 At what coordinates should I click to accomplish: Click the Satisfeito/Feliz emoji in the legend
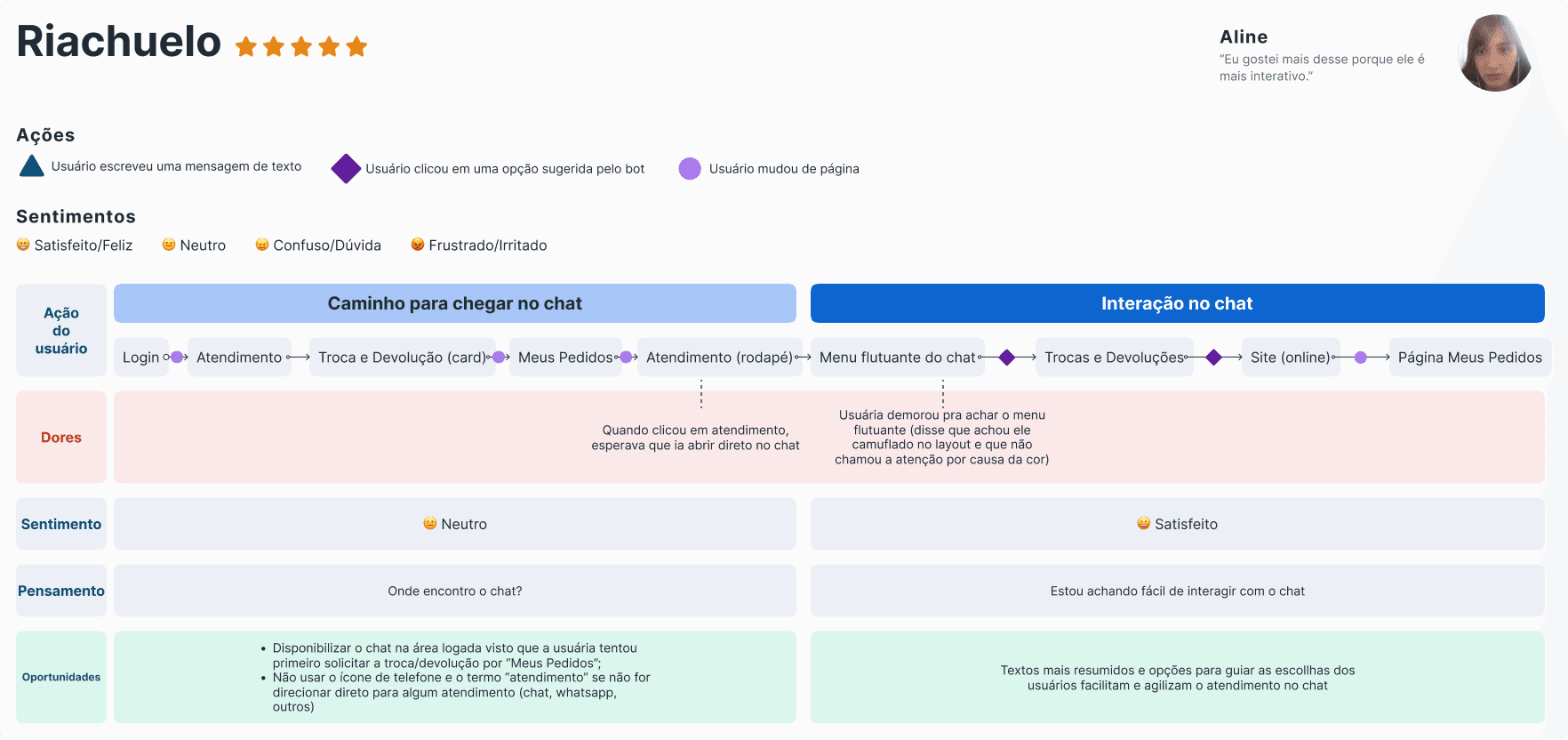(x=23, y=245)
